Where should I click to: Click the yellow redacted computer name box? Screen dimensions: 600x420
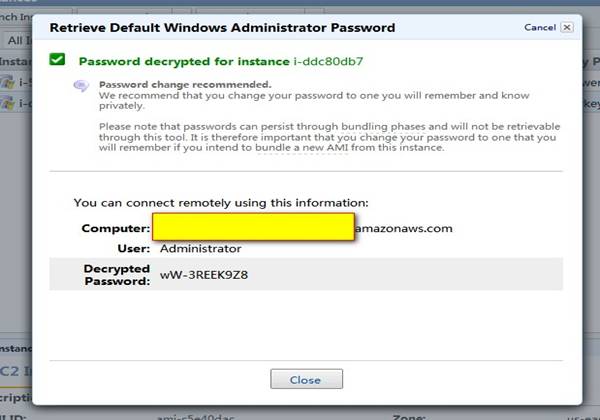(253, 227)
